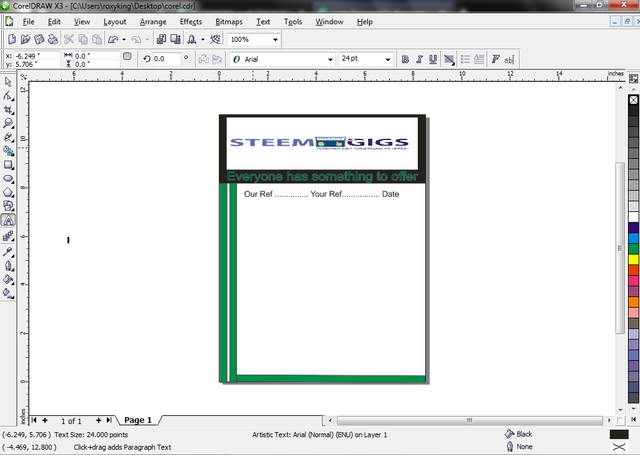The width and height of the screenshot is (640, 455).
Task: Open the Arial font list dropdown
Action: [330, 59]
